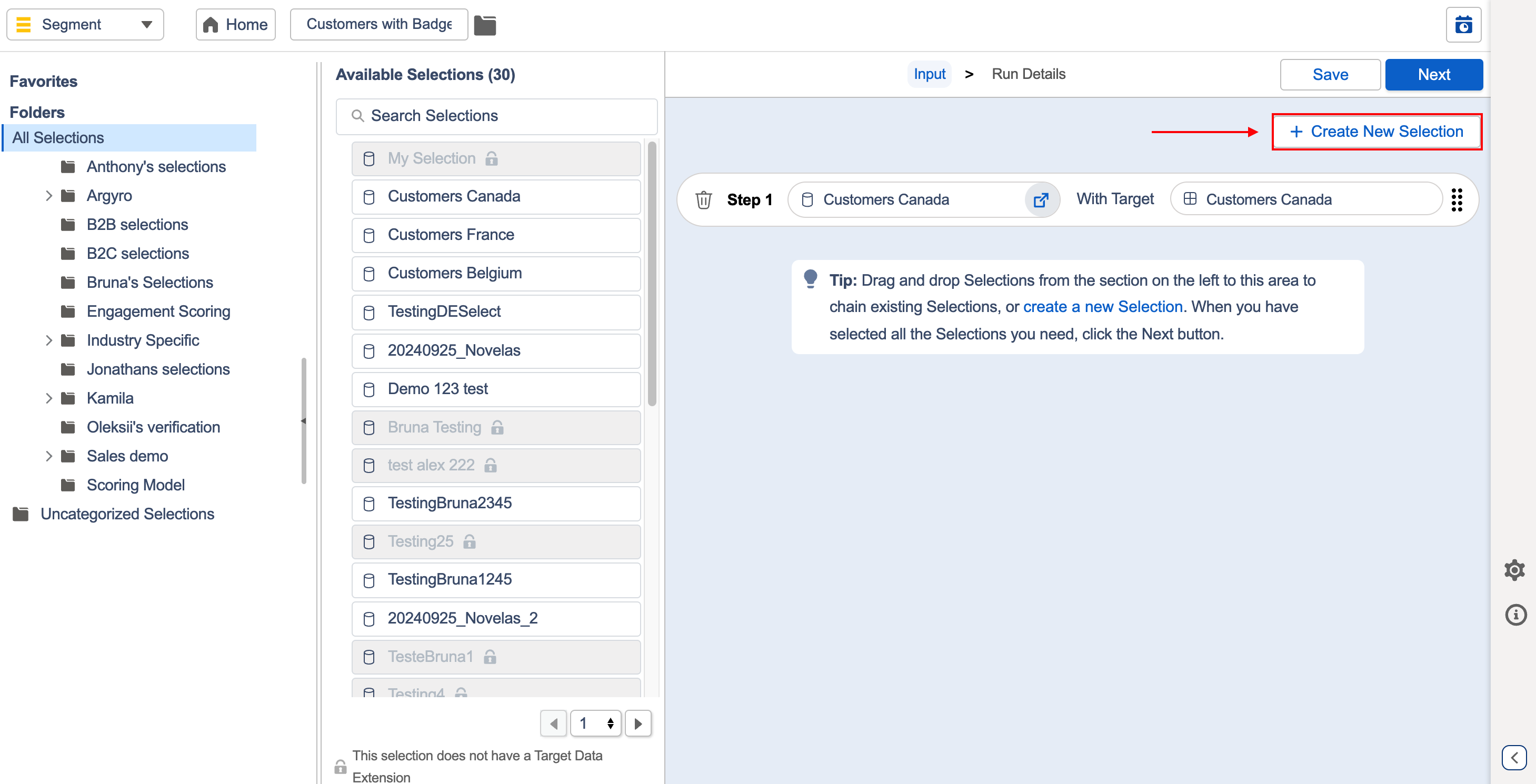Click the Kamila folder icon

click(x=68, y=398)
